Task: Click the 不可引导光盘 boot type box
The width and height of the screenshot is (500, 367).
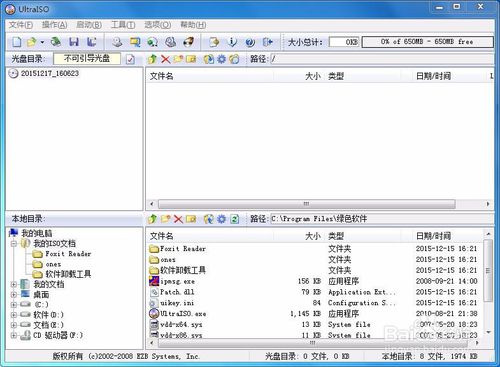Action: click(x=87, y=59)
